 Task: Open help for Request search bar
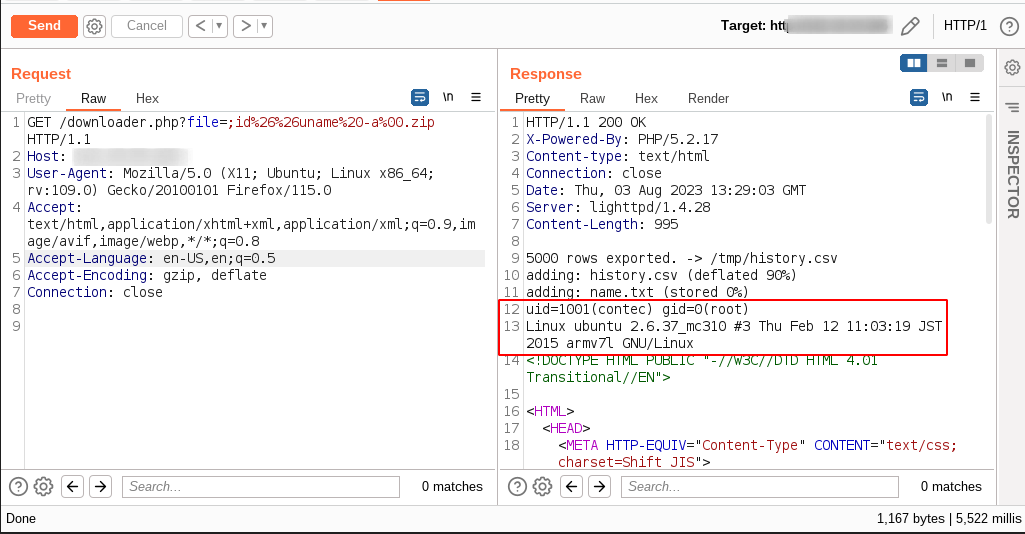pos(18,486)
